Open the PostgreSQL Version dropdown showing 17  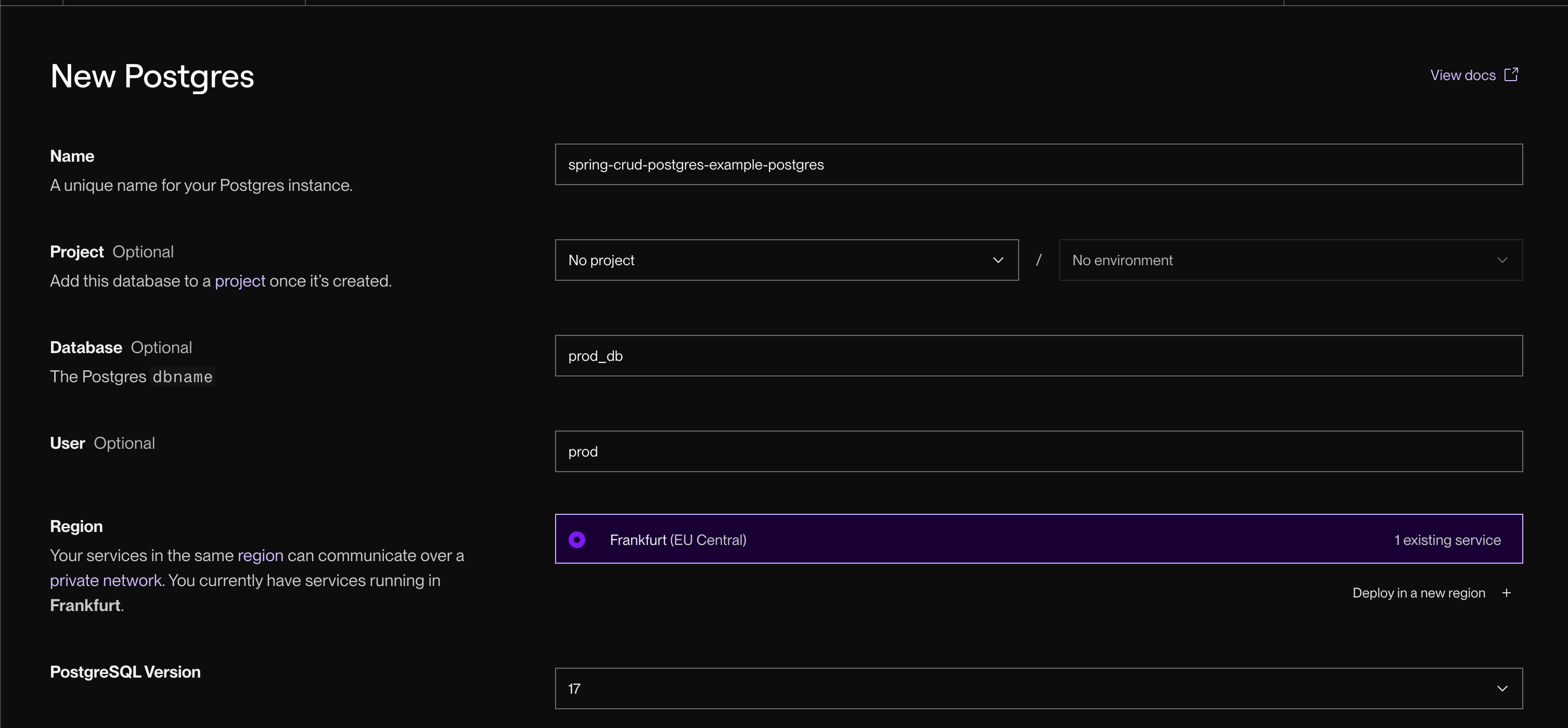[x=1038, y=688]
